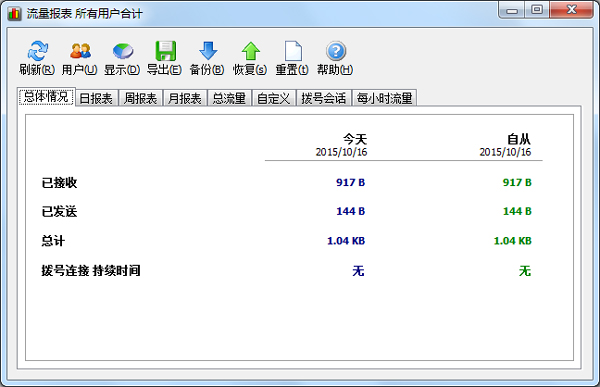Select the Display (显示) toolbar icon
Screen dimensions: 600x387
pos(122,51)
